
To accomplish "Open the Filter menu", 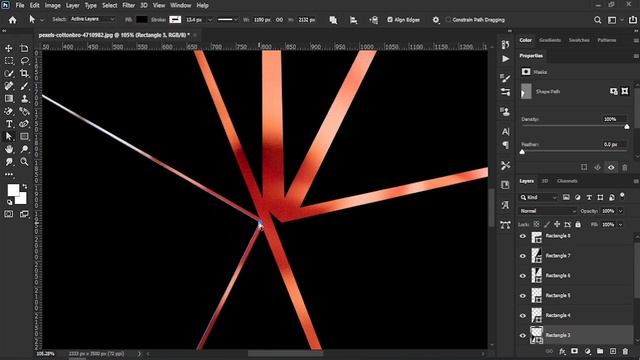I will pyautogui.click(x=129, y=5).
